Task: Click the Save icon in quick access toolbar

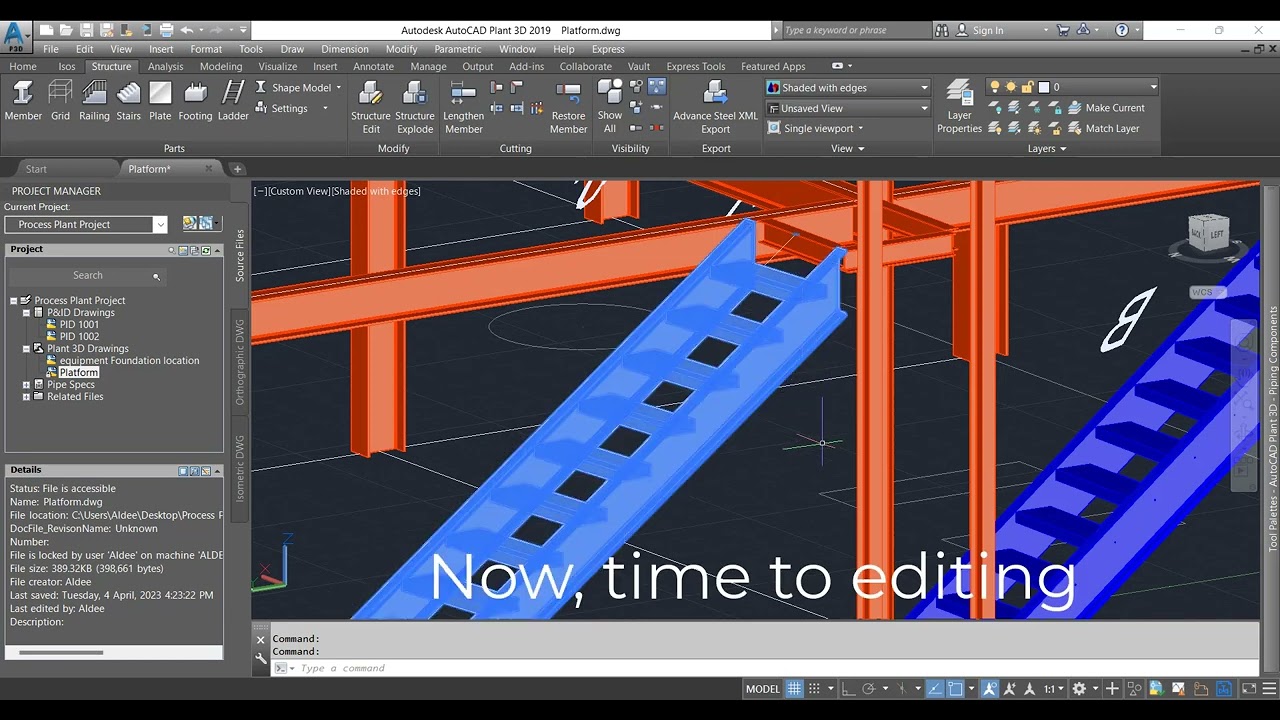Action: pyautogui.click(x=87, y=30)
